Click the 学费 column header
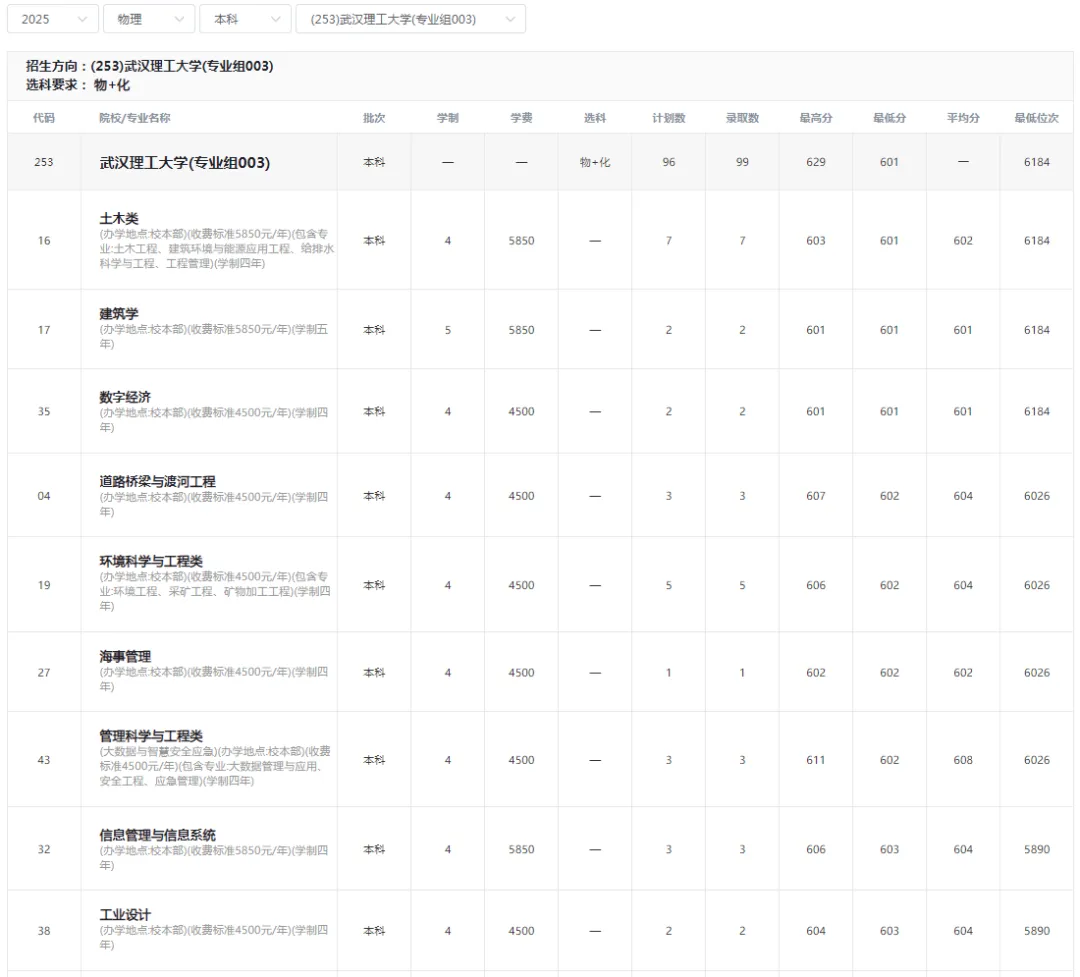 point(521,118)
